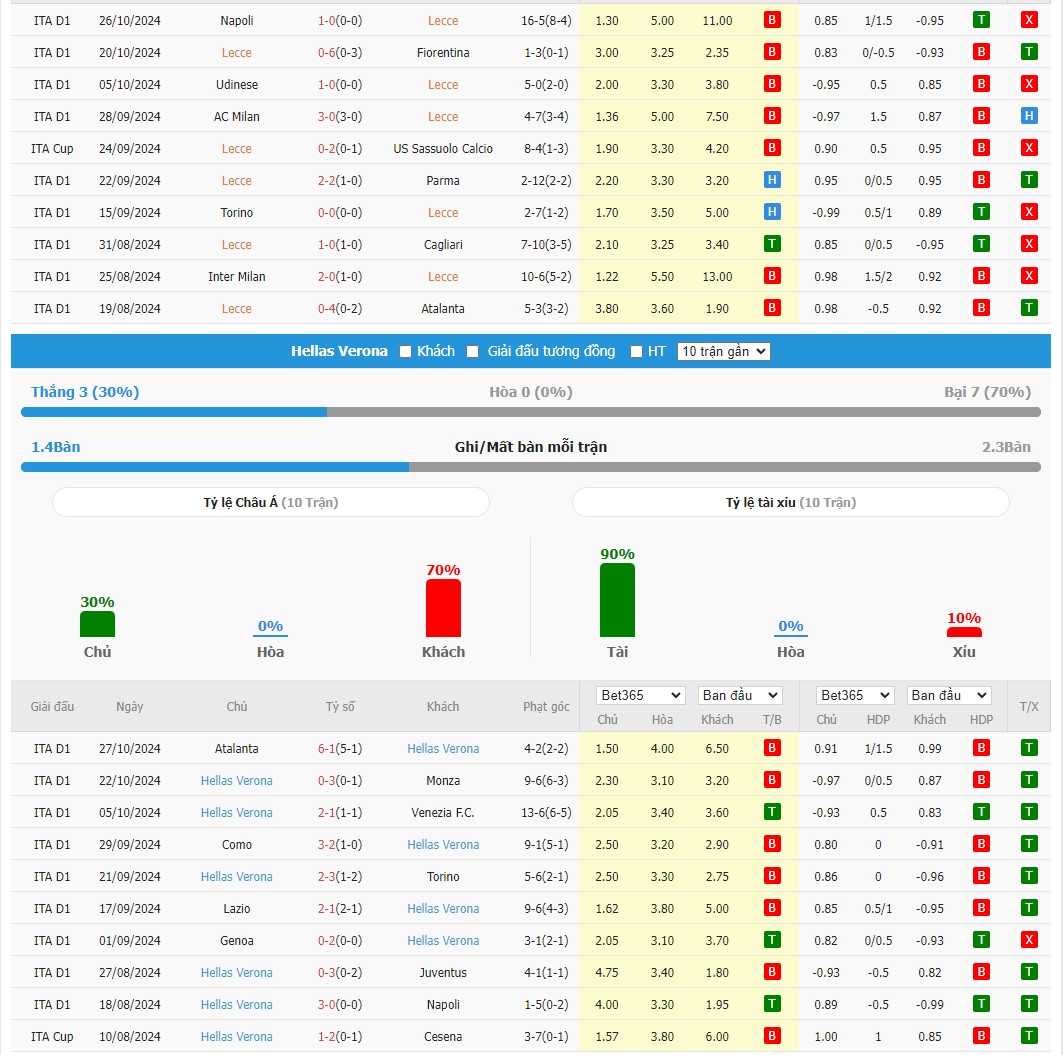The height and width of the screenshot is (1055, 1063).
Task: Click red X icon in Genoa row
Action: click(1029, 940)
